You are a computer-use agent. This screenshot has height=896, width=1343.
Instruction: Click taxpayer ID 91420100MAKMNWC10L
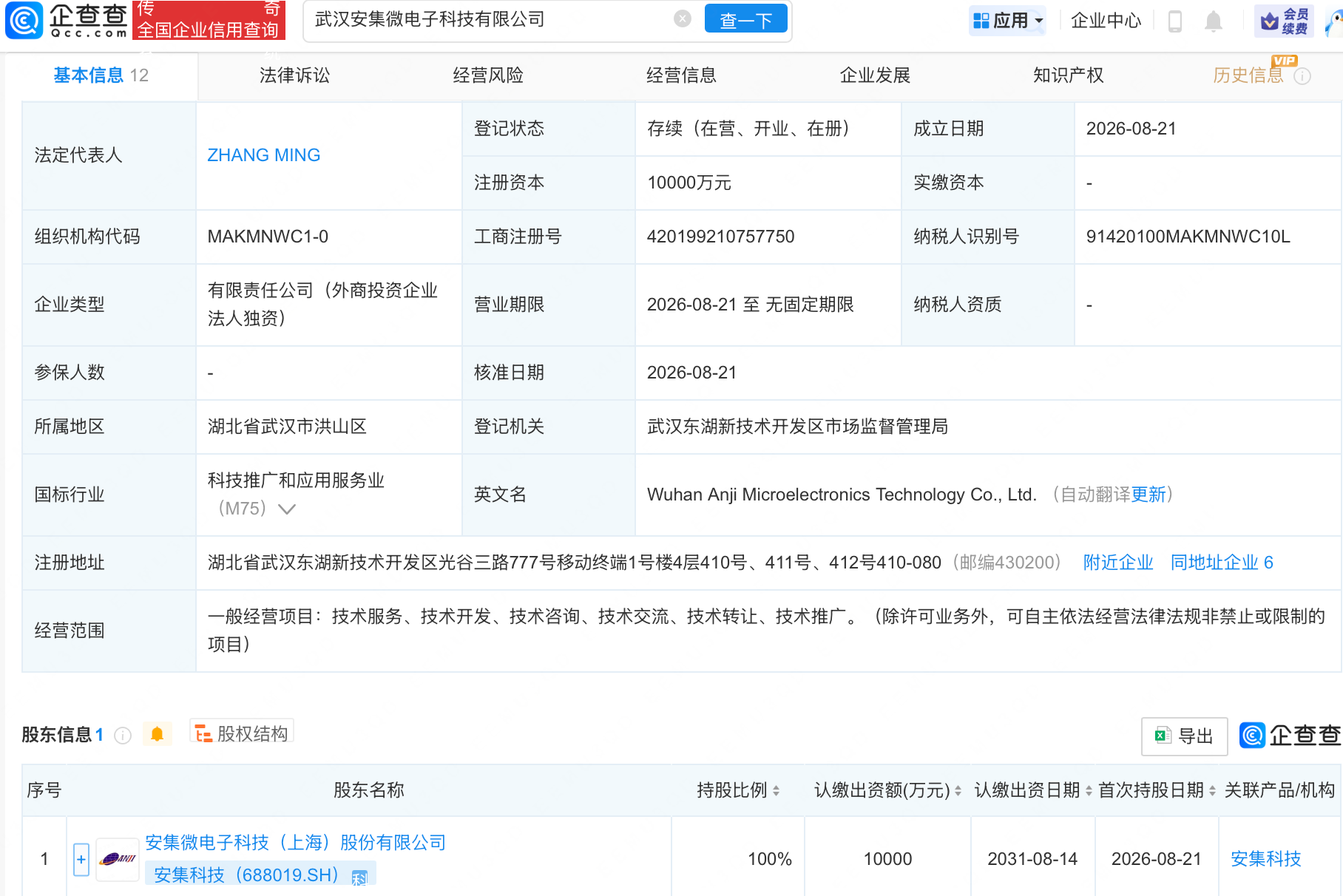point(1188,237)
